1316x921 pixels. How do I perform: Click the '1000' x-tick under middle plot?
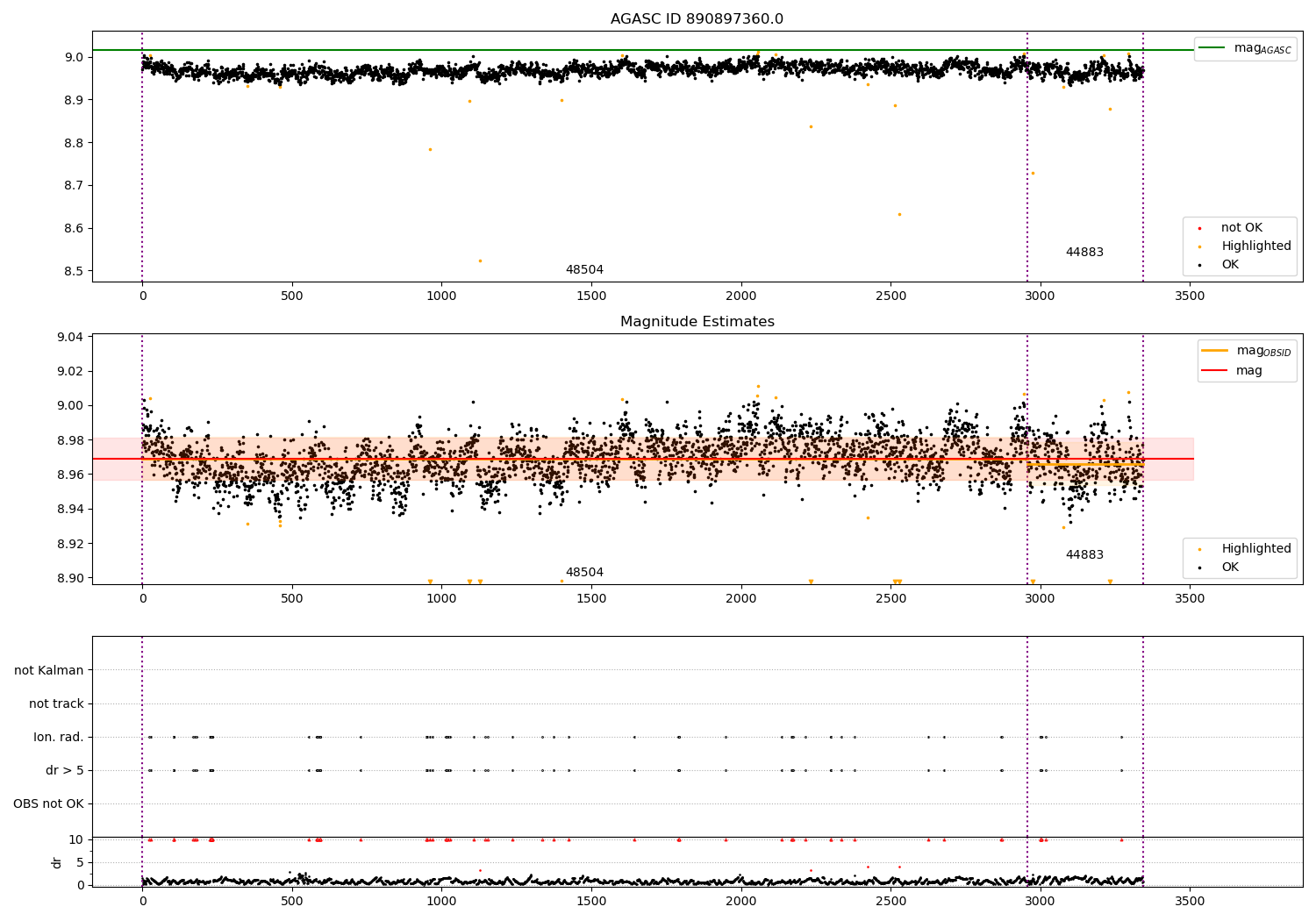click(441, 599)
